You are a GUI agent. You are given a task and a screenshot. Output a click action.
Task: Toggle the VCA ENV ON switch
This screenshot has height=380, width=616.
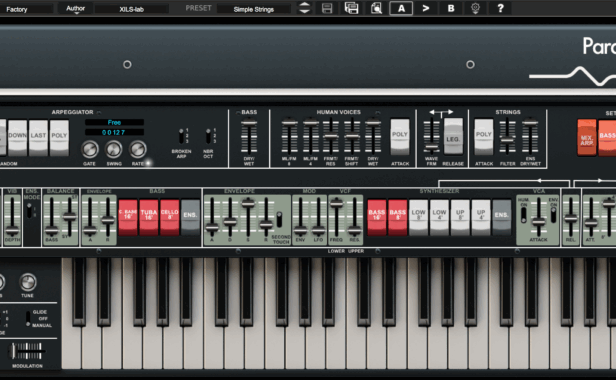click(553, 215)
